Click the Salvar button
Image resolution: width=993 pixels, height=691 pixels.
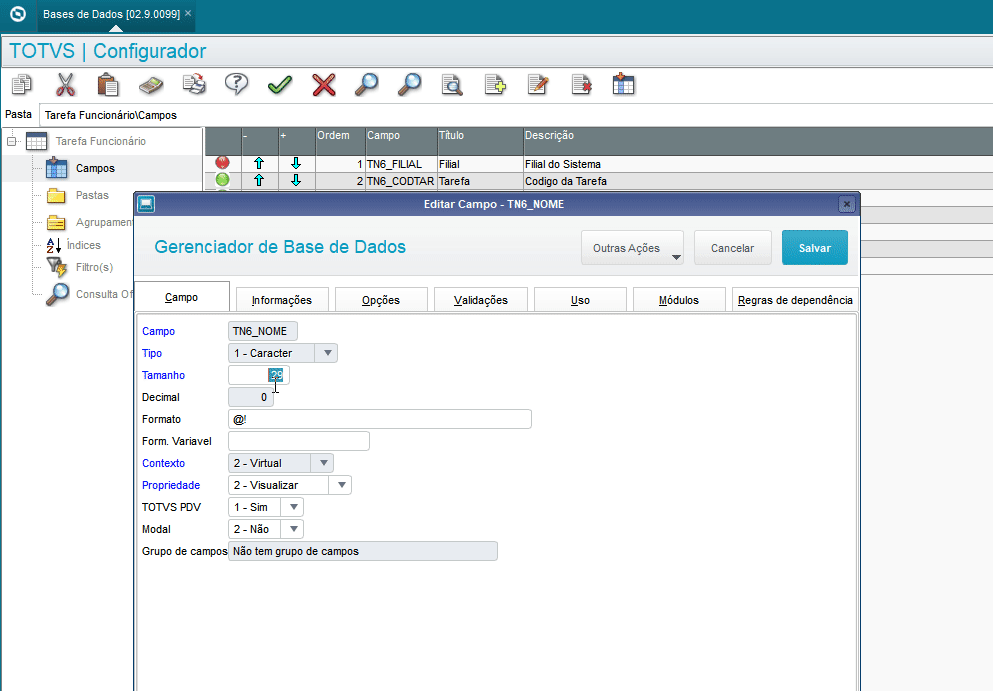click(814, 248)
